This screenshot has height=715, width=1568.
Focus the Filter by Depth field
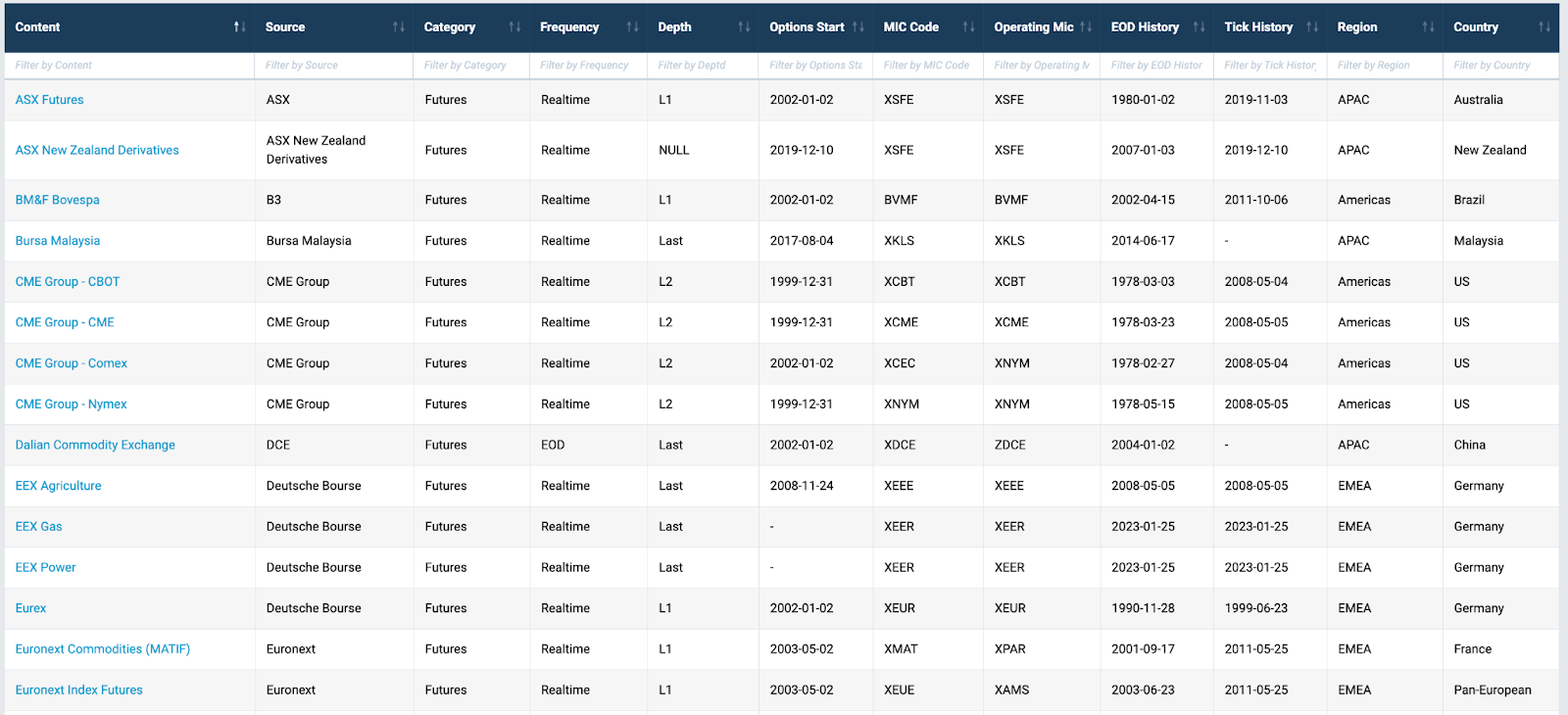tap(702, 66)
